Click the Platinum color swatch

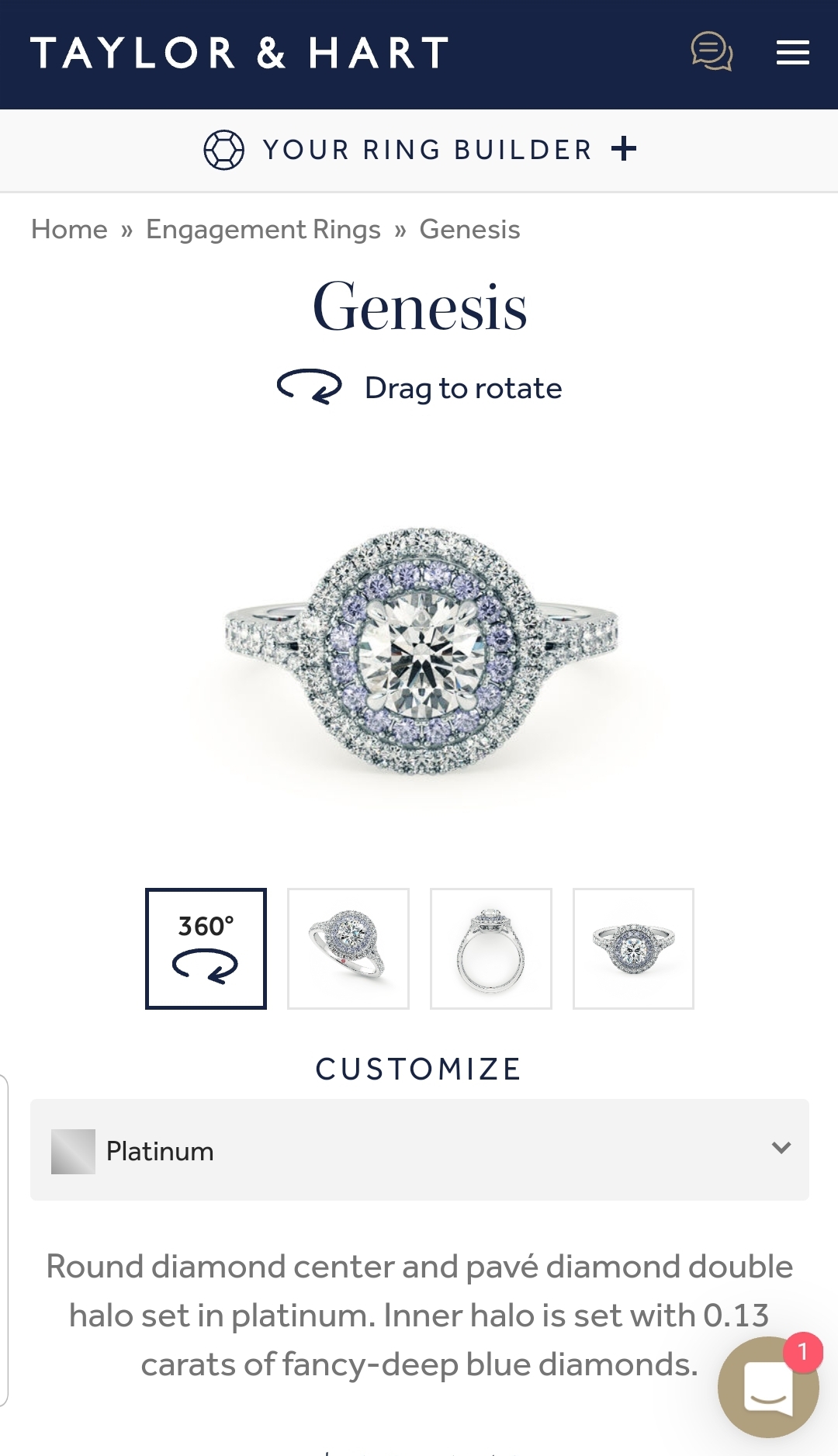tap(73, 1151)
